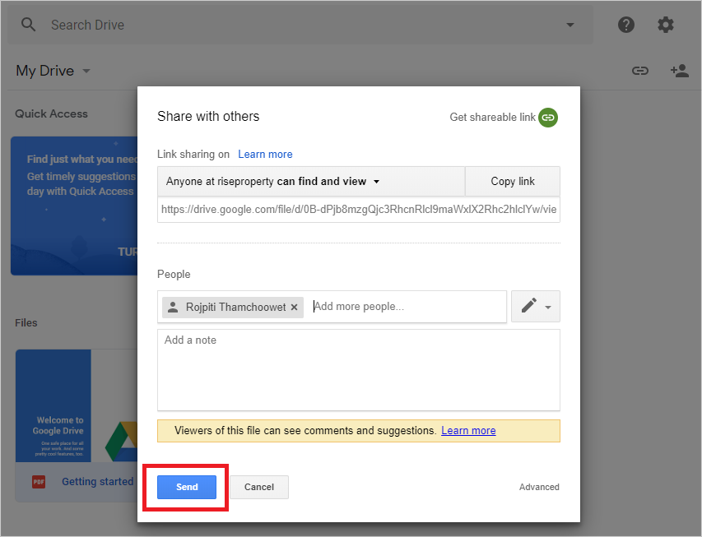
Task: Expand the search options dropdown arrow
Action: pyautogui.click(x=570, y=25)
